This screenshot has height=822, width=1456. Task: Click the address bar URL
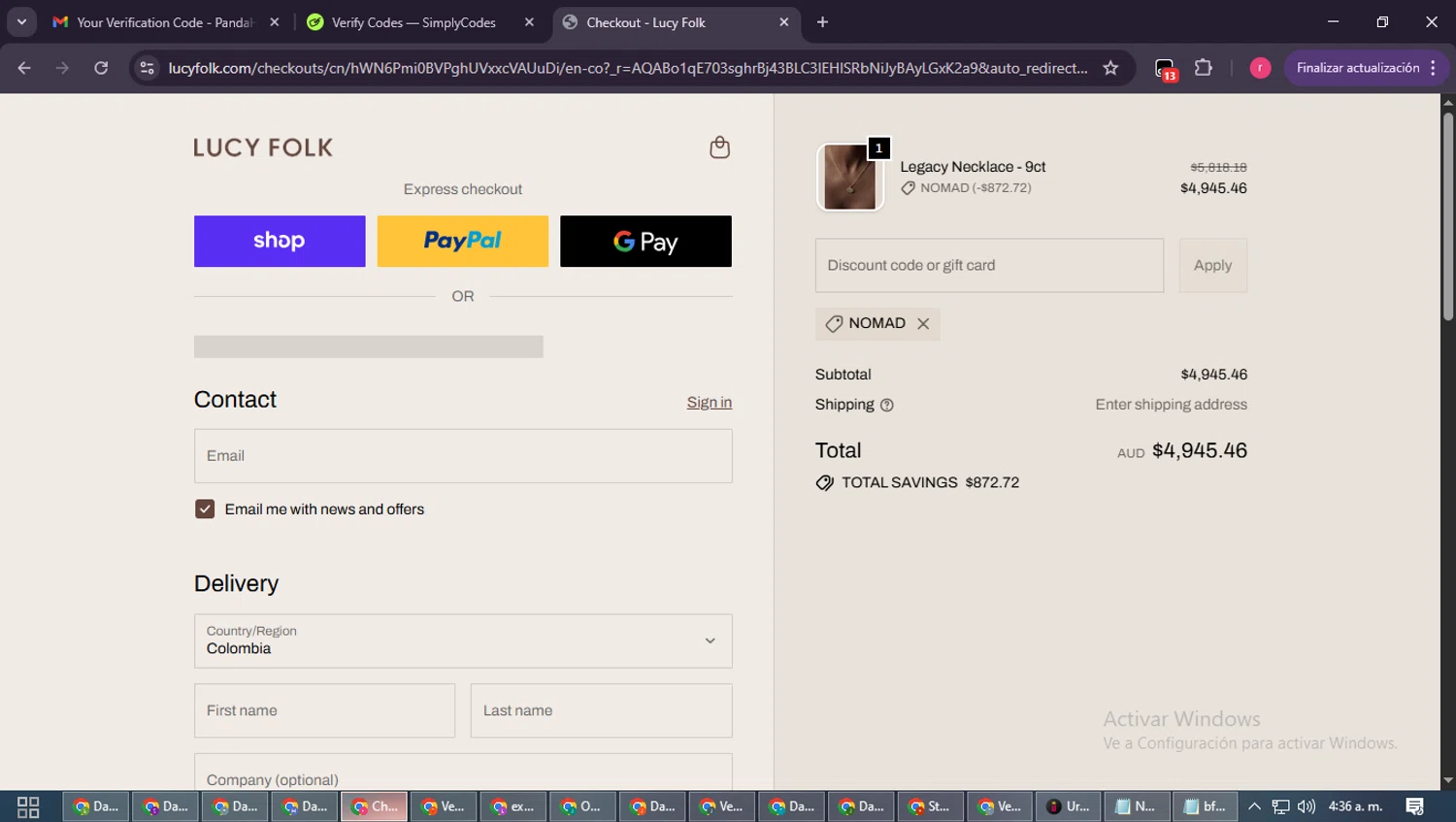click(627, 68)
